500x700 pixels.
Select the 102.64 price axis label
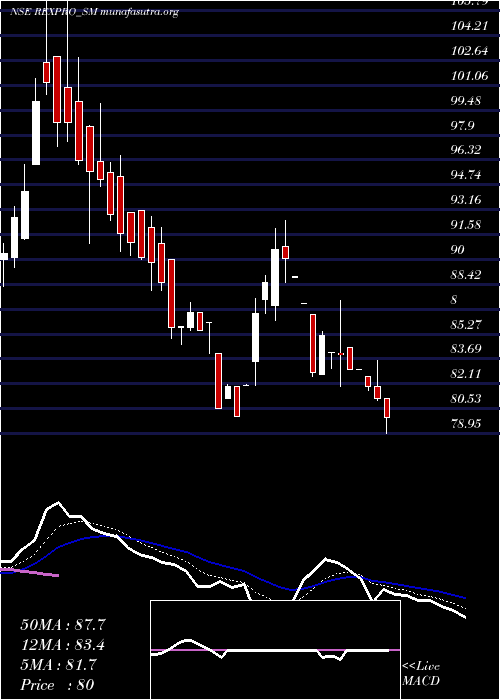(469, 51)
